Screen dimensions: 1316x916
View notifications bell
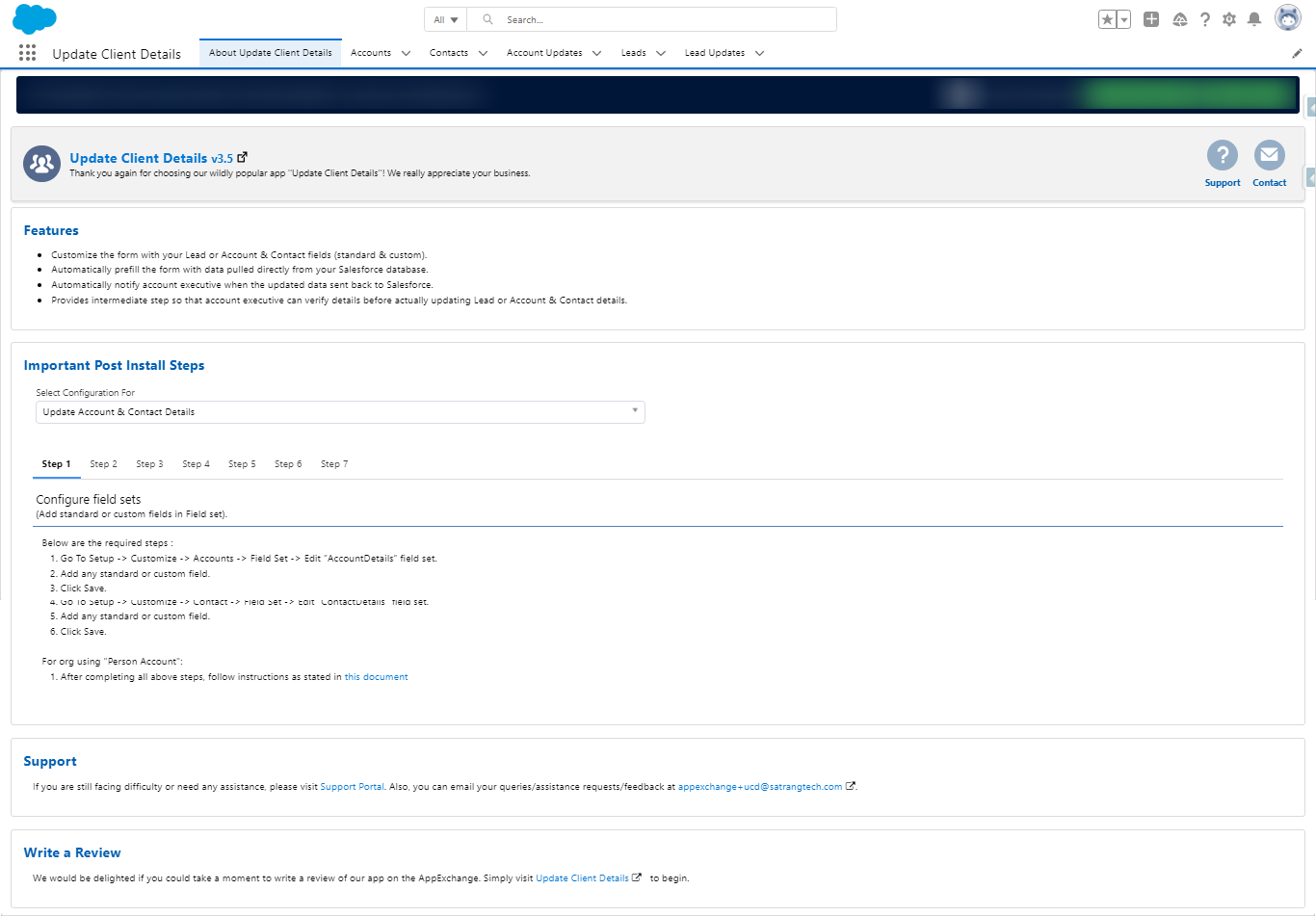pos(1254,19)
